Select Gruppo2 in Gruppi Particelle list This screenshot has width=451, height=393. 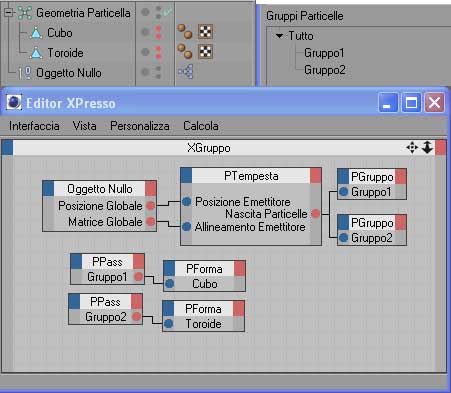(325, 70)
